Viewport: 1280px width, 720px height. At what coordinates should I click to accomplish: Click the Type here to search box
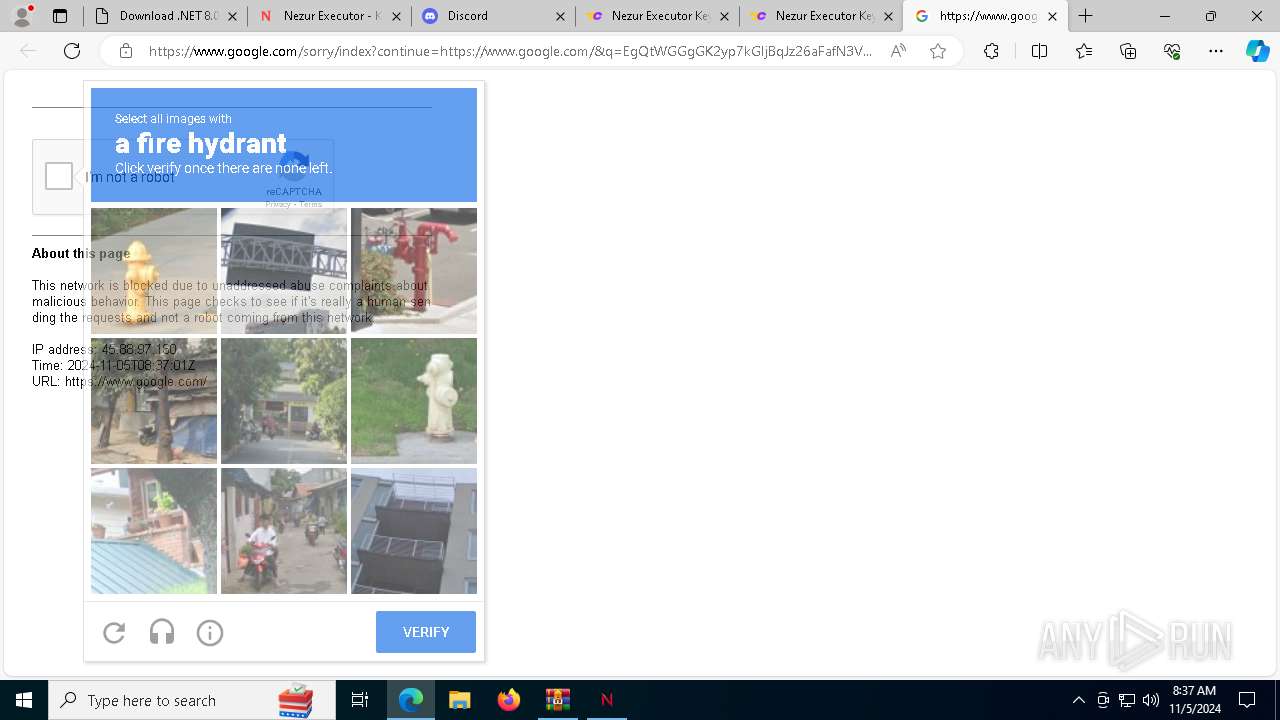pyautogui.click(x=190, y=700)
